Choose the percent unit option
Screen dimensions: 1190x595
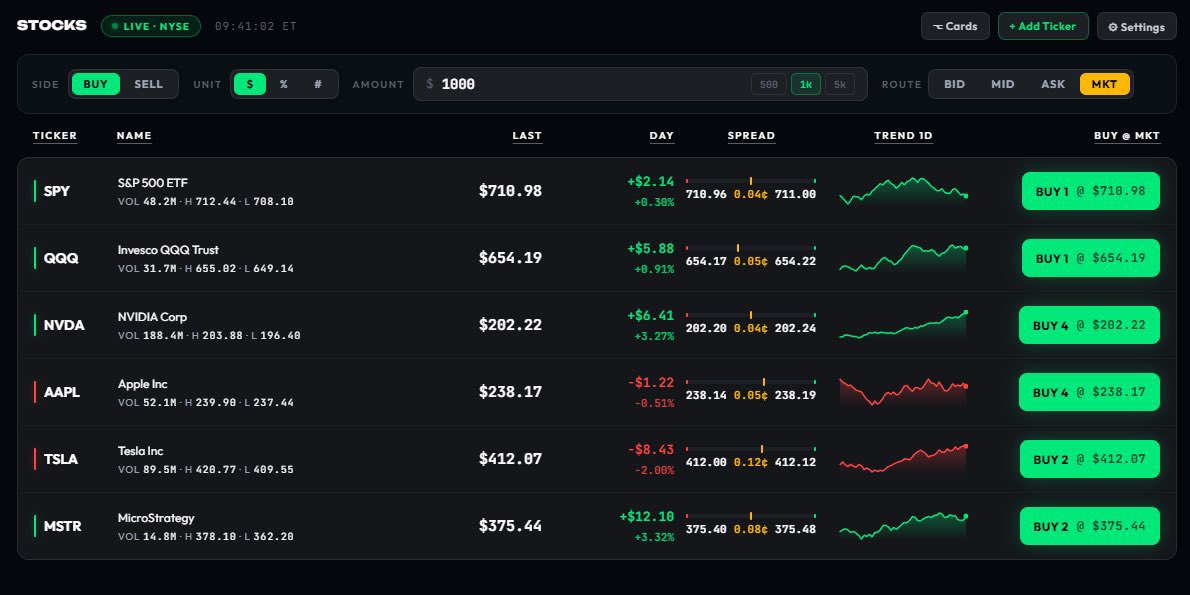coord(284,84)
